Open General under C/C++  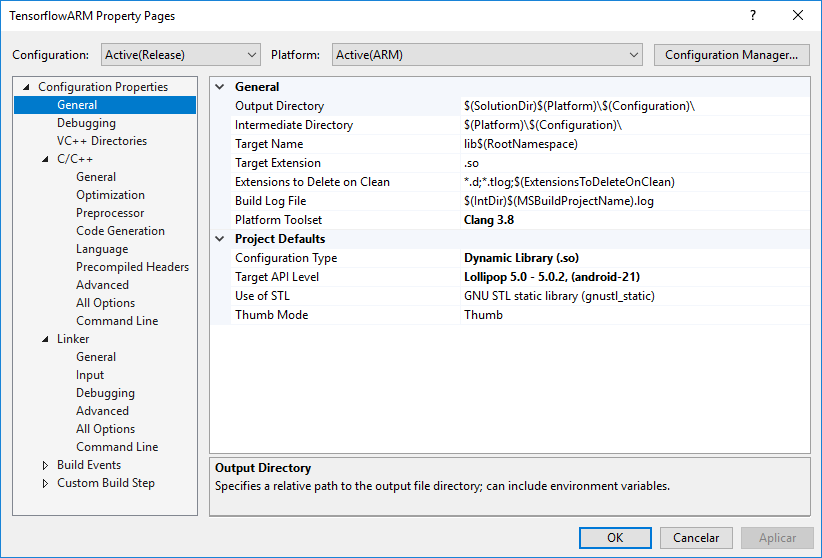coord(96,177)
